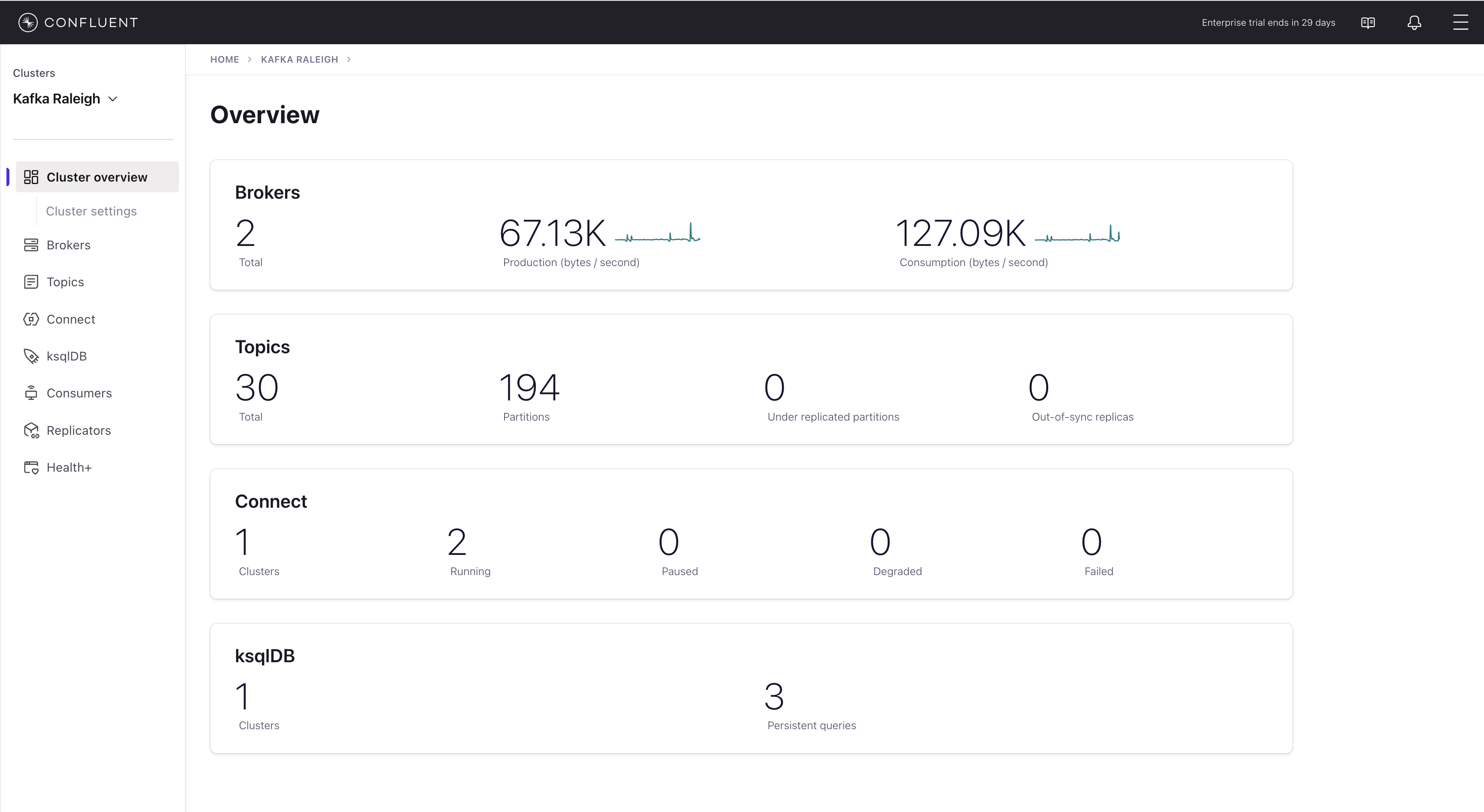Click the Consumers sidebar icon

pyautogui.click(x=31, y=393)
